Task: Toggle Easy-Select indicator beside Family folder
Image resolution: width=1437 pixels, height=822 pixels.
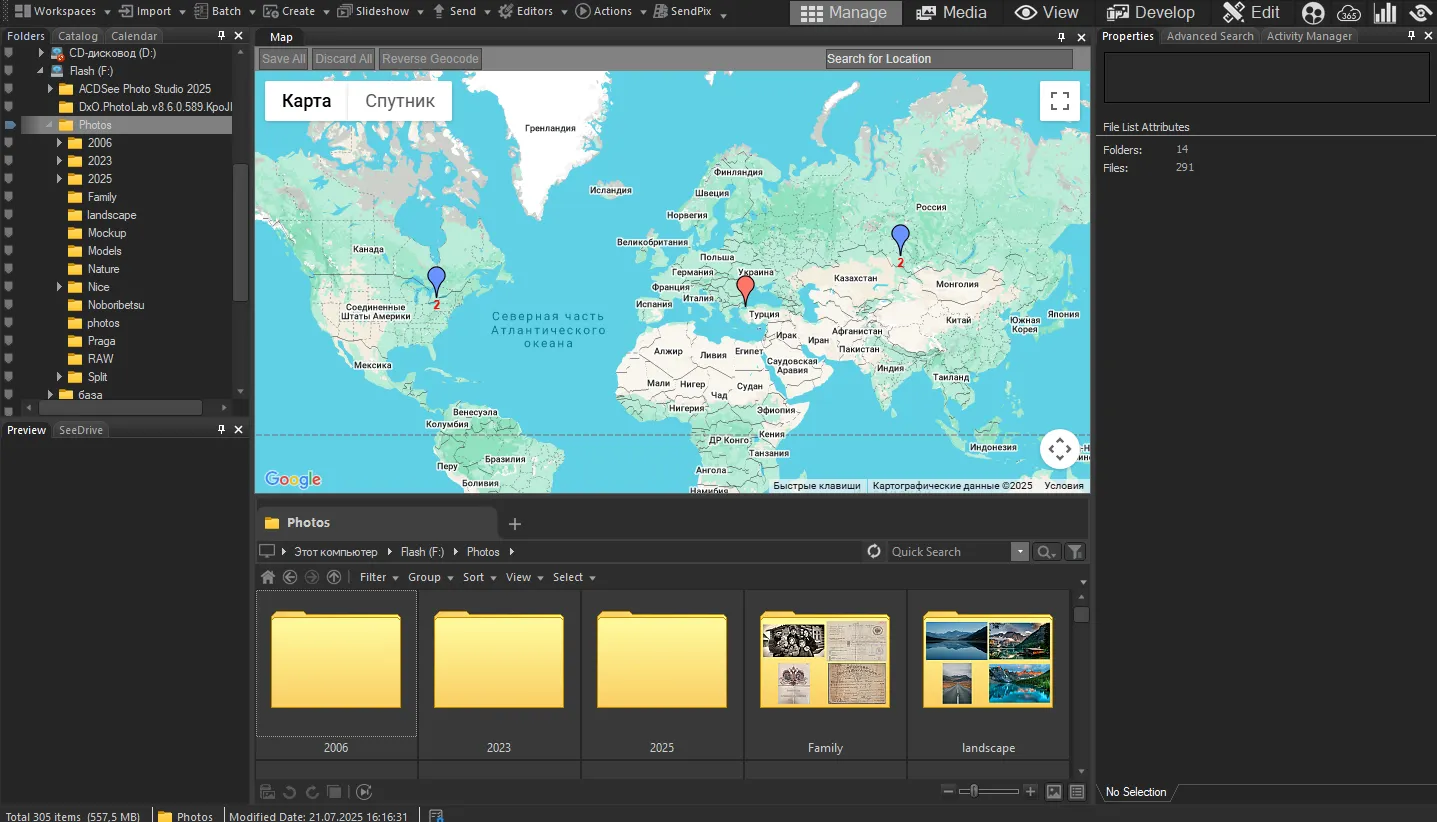Action: 9,197
